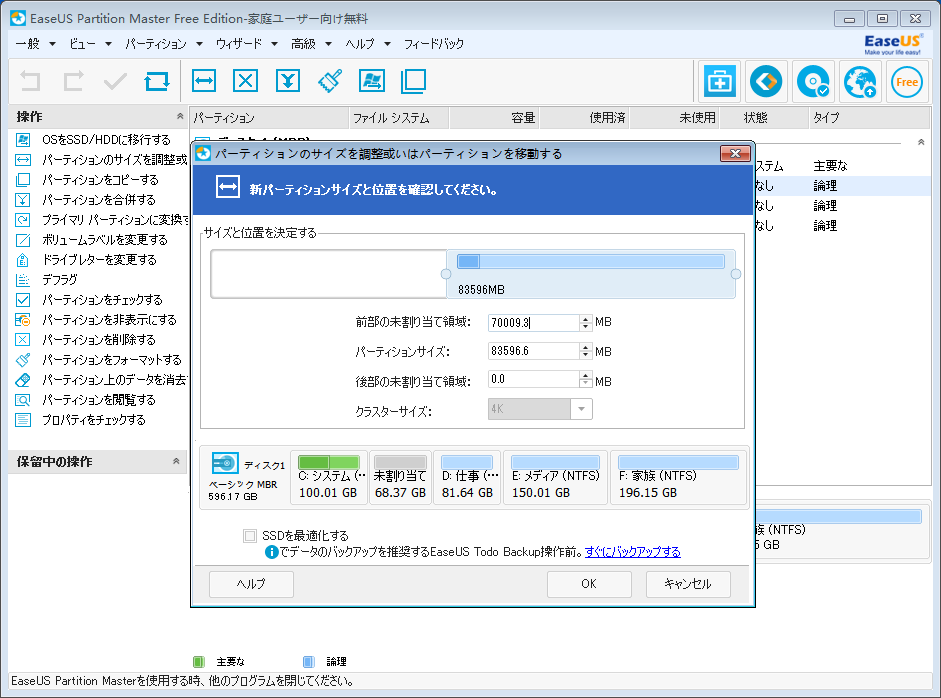The image size is (941, 698).
Task: Select F: 家族 196.15 GB block
Action: pos(678,478)
